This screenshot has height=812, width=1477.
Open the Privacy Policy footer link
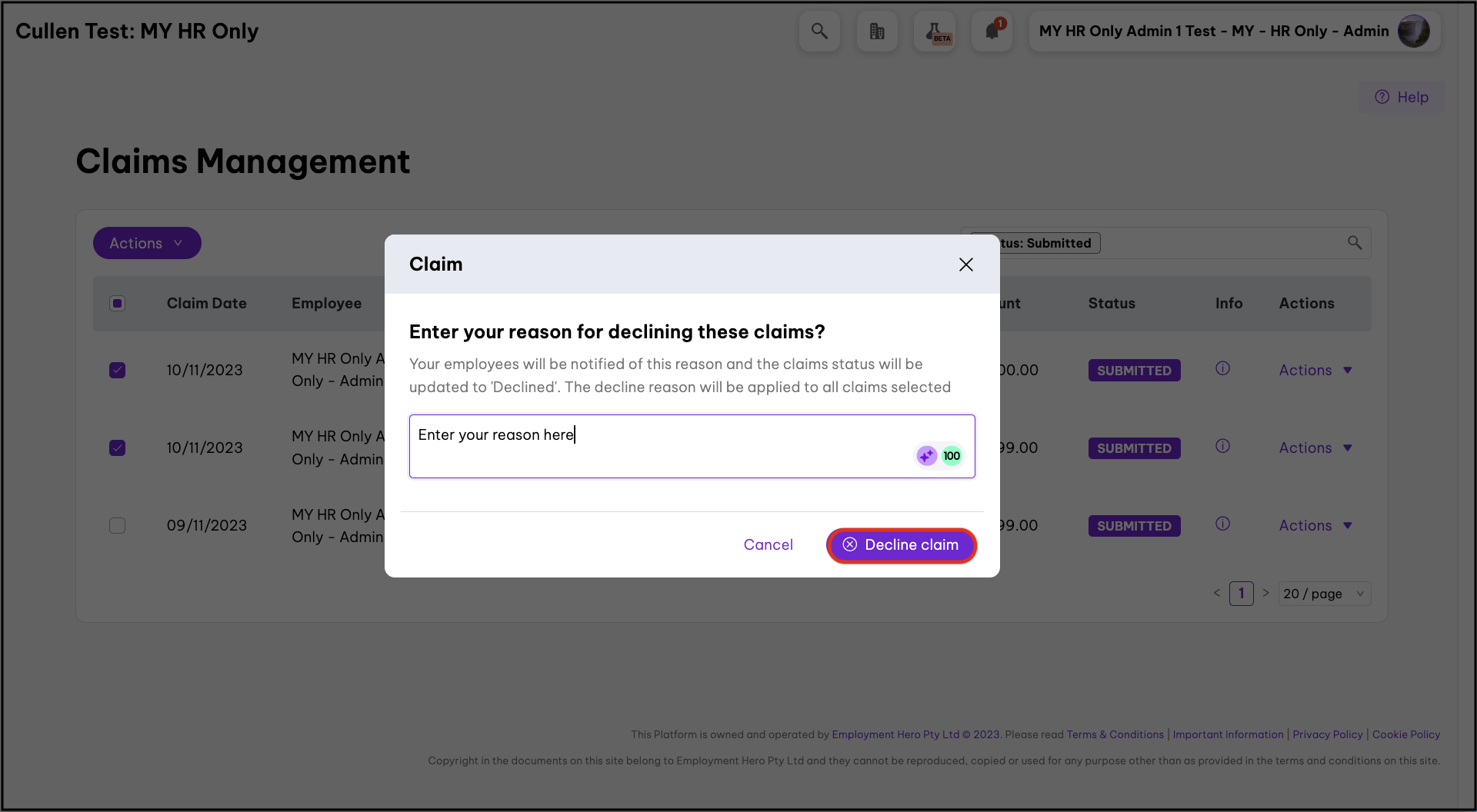click(x=1327, y=734)
